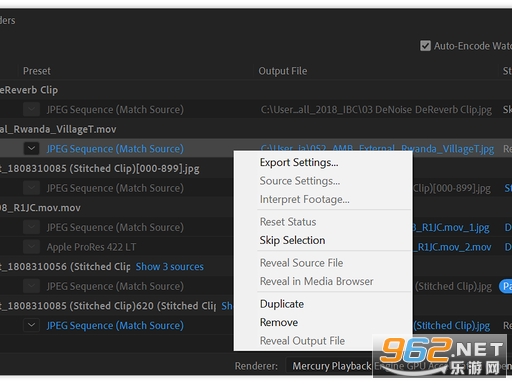Click JPEG Sequence preset under R1JC.mov.mov
Image resolution: width=512 pixels, height=384 pixels.
(115, 227)
